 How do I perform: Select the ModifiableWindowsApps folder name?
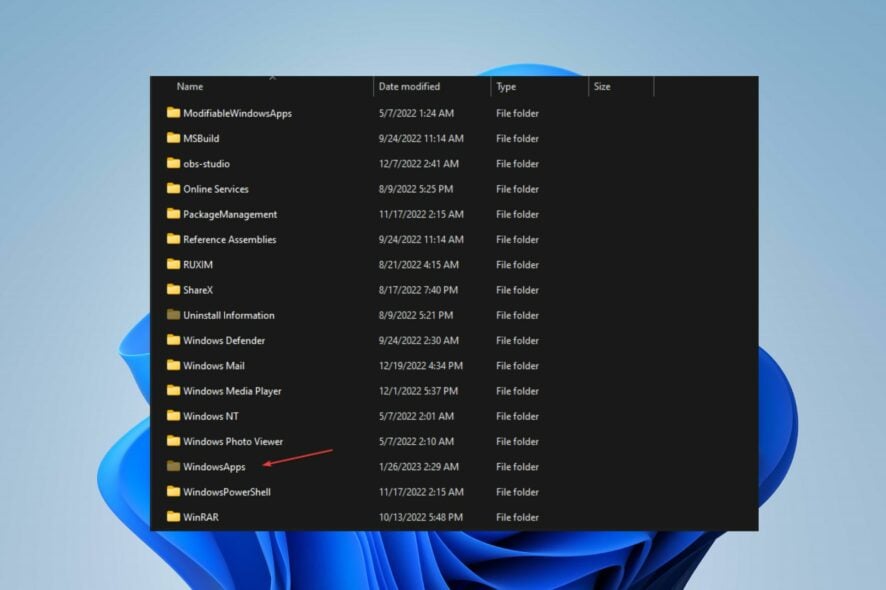tap(237, 113)
